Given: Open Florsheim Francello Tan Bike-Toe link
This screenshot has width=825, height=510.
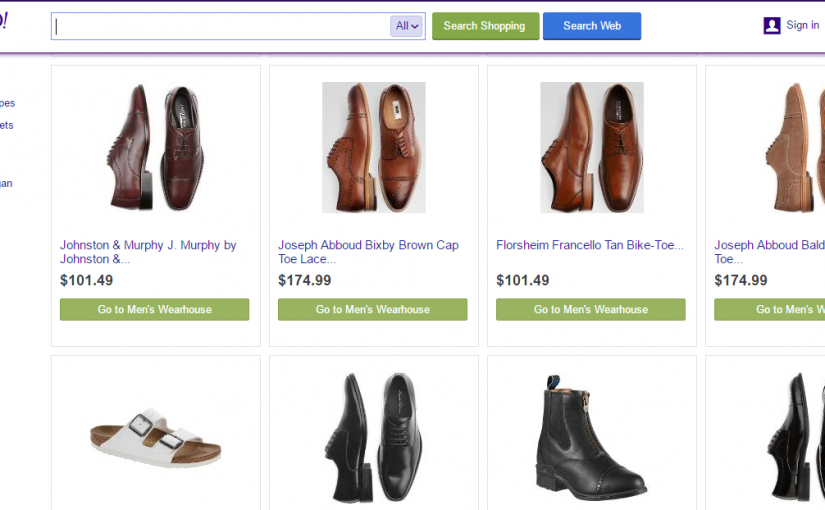Looking at the screenshot, I should pos(590,245).
